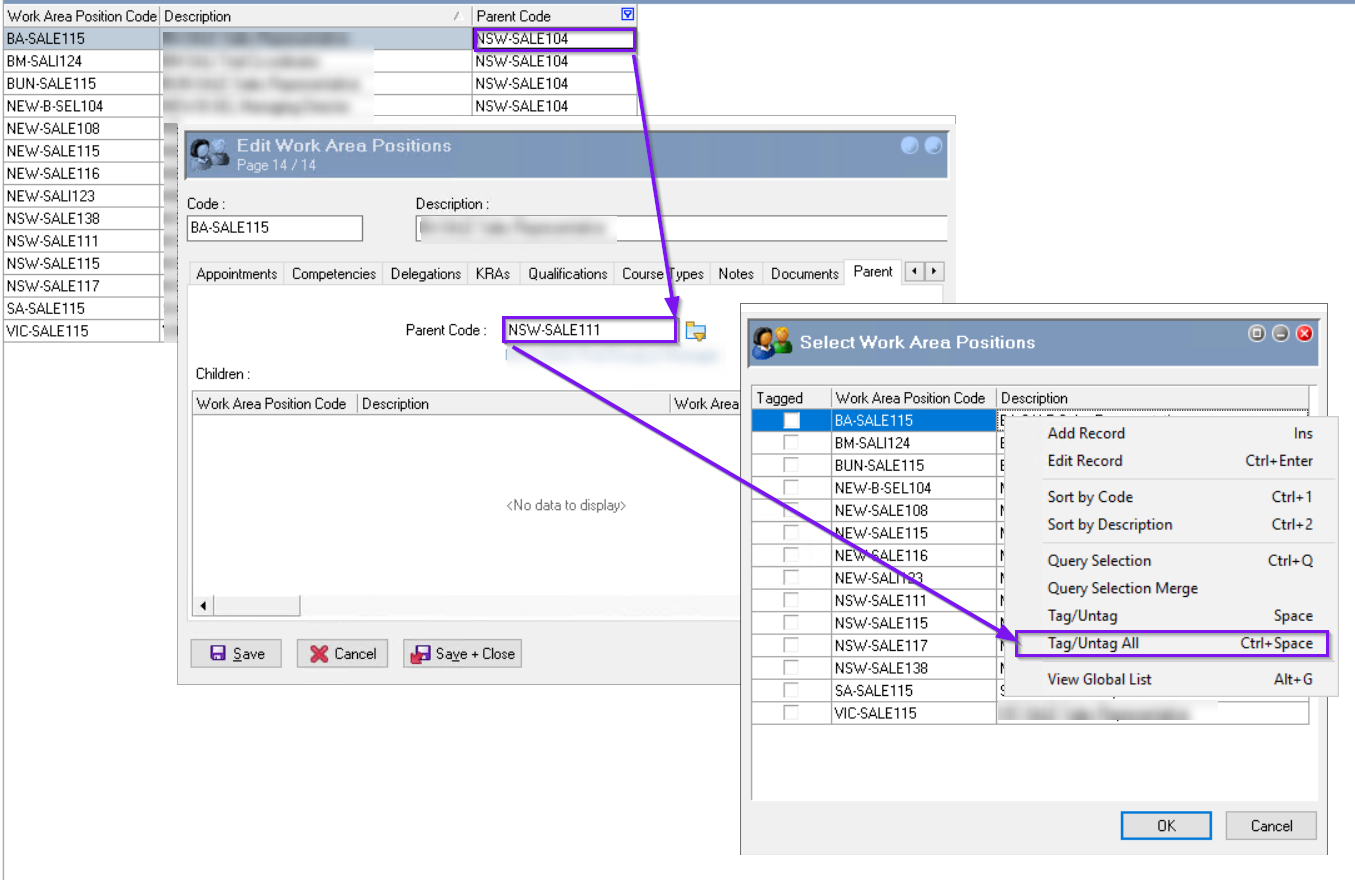This screenshot has height=880, width=1355.
Task: Confirm selection with the OK button
Action: 1166,826
